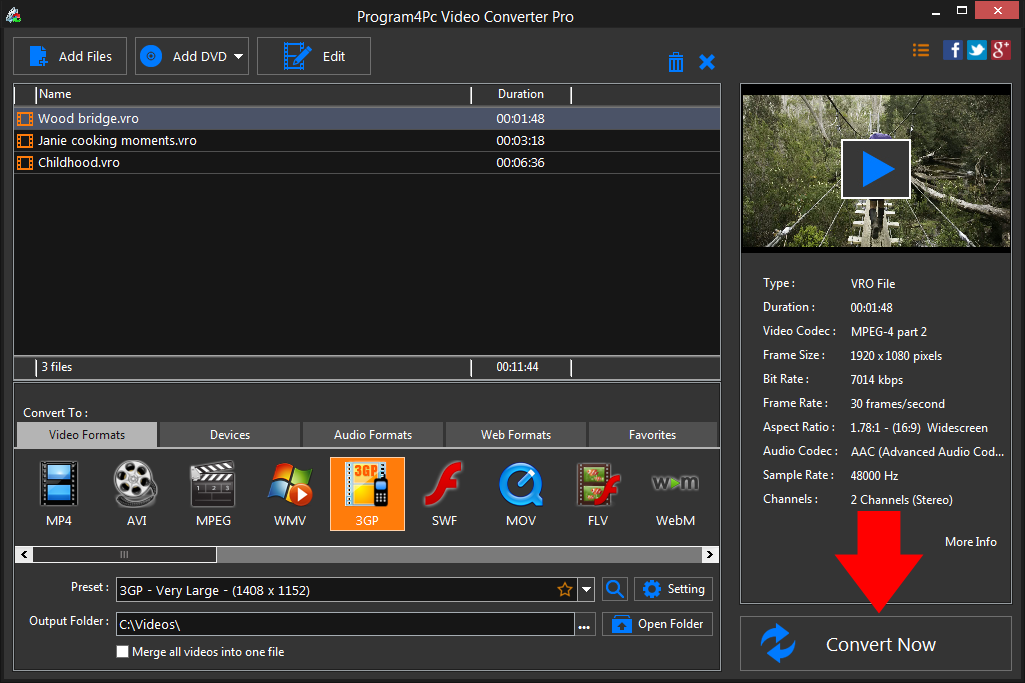This screenshot has width=1025, height=683.
Task: Expand the Add DVD dropdown arrow
Action: click(x=239, y=57)
